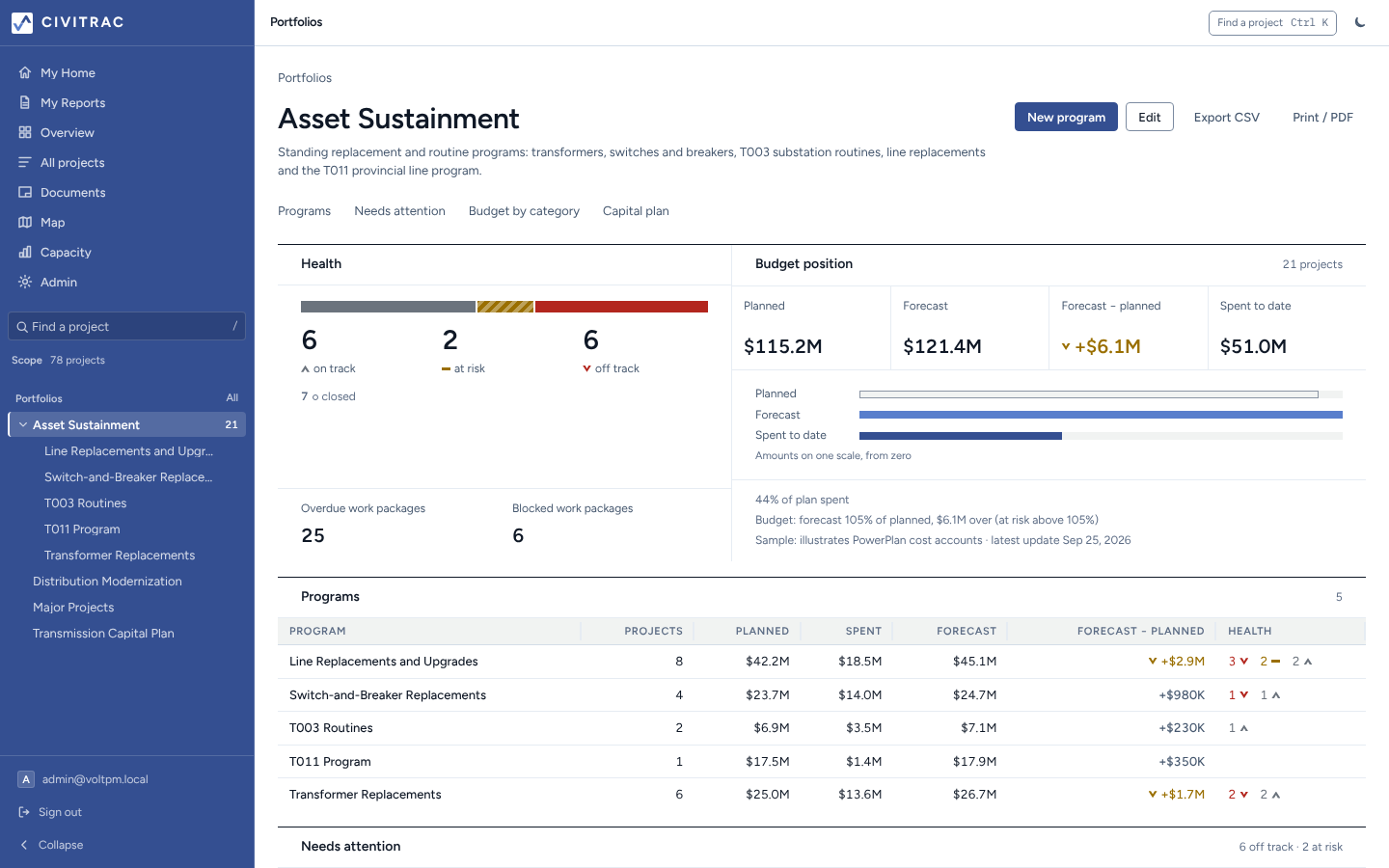Click the Overview grid icon
Viewport: 1389px width, 868px height.
click(x=25, y=132)
